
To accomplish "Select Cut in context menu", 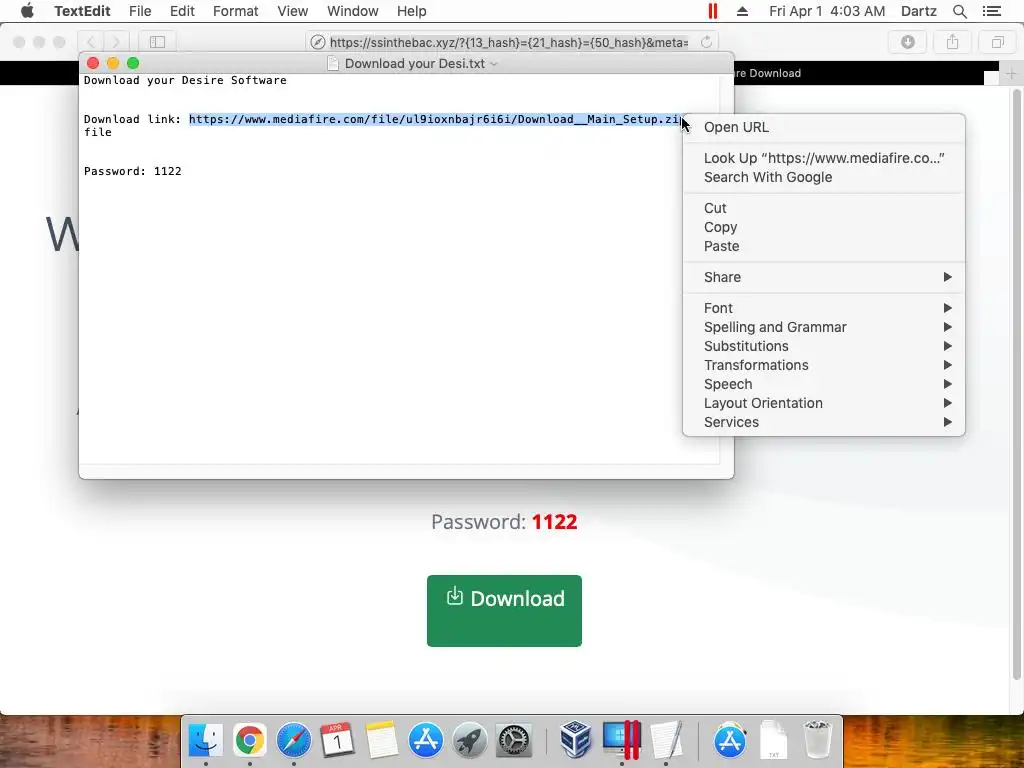I will tap(824, 208).
